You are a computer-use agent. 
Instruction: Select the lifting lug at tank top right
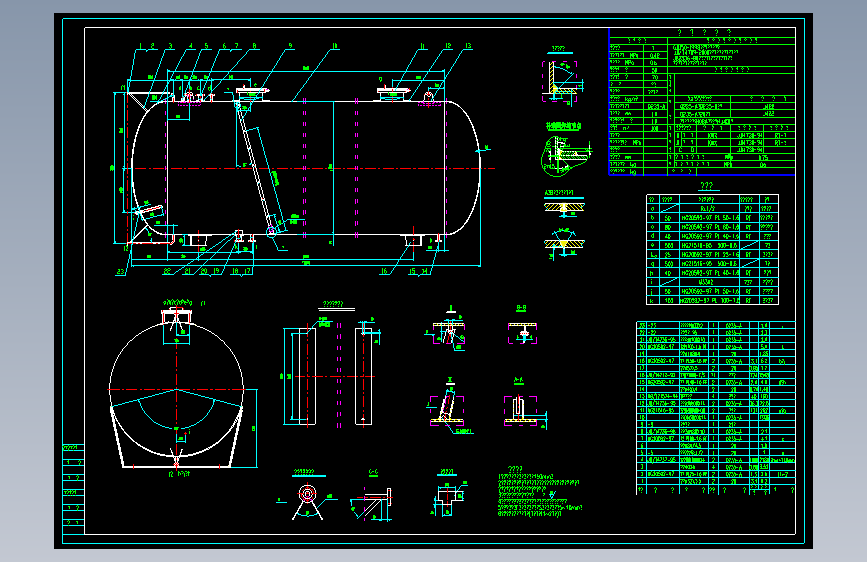pyautogui.click(x=429, y=98)
